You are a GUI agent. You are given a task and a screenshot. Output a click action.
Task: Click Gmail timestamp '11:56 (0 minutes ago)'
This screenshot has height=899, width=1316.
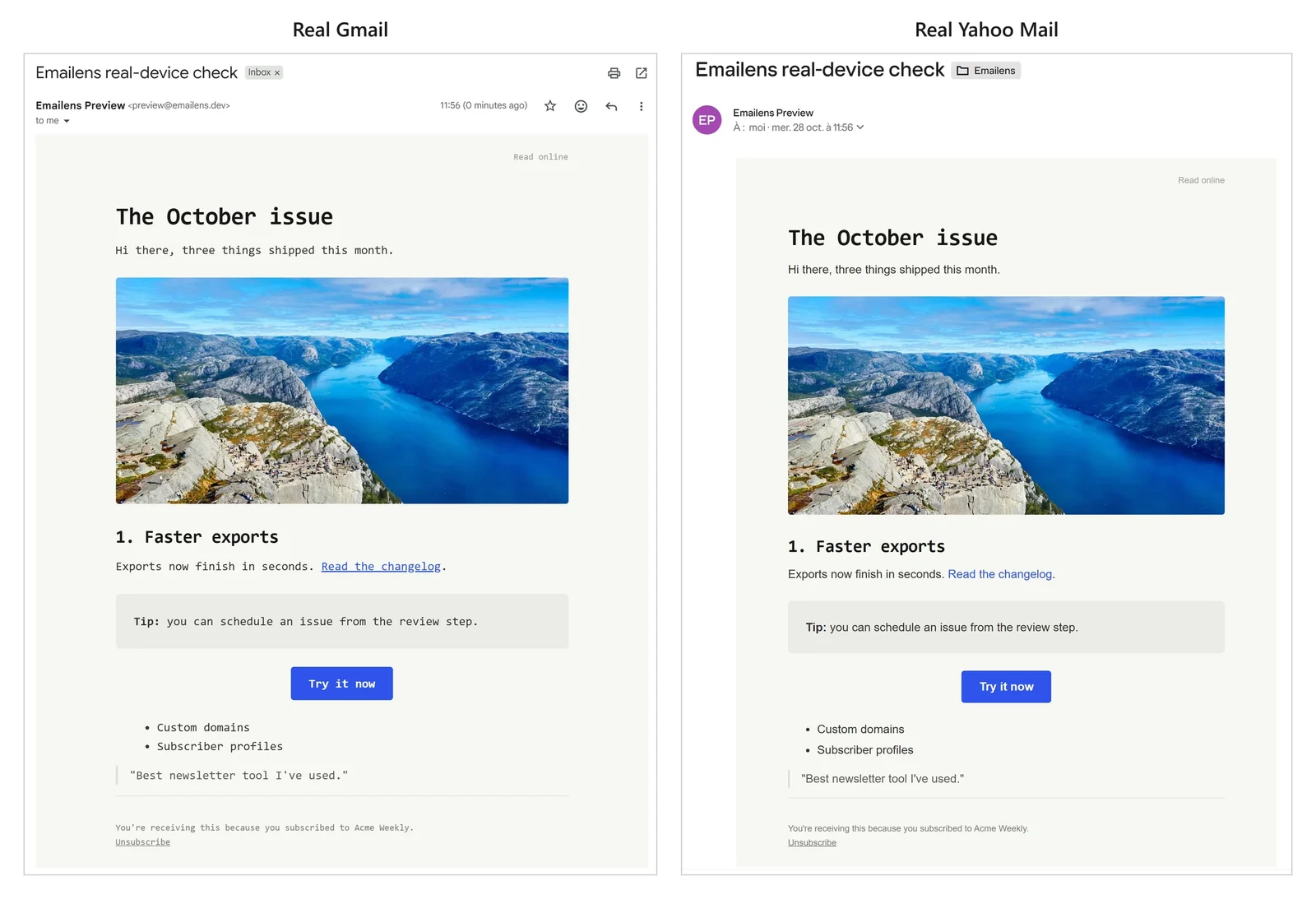pyautogui.click(x=484, y=105)
